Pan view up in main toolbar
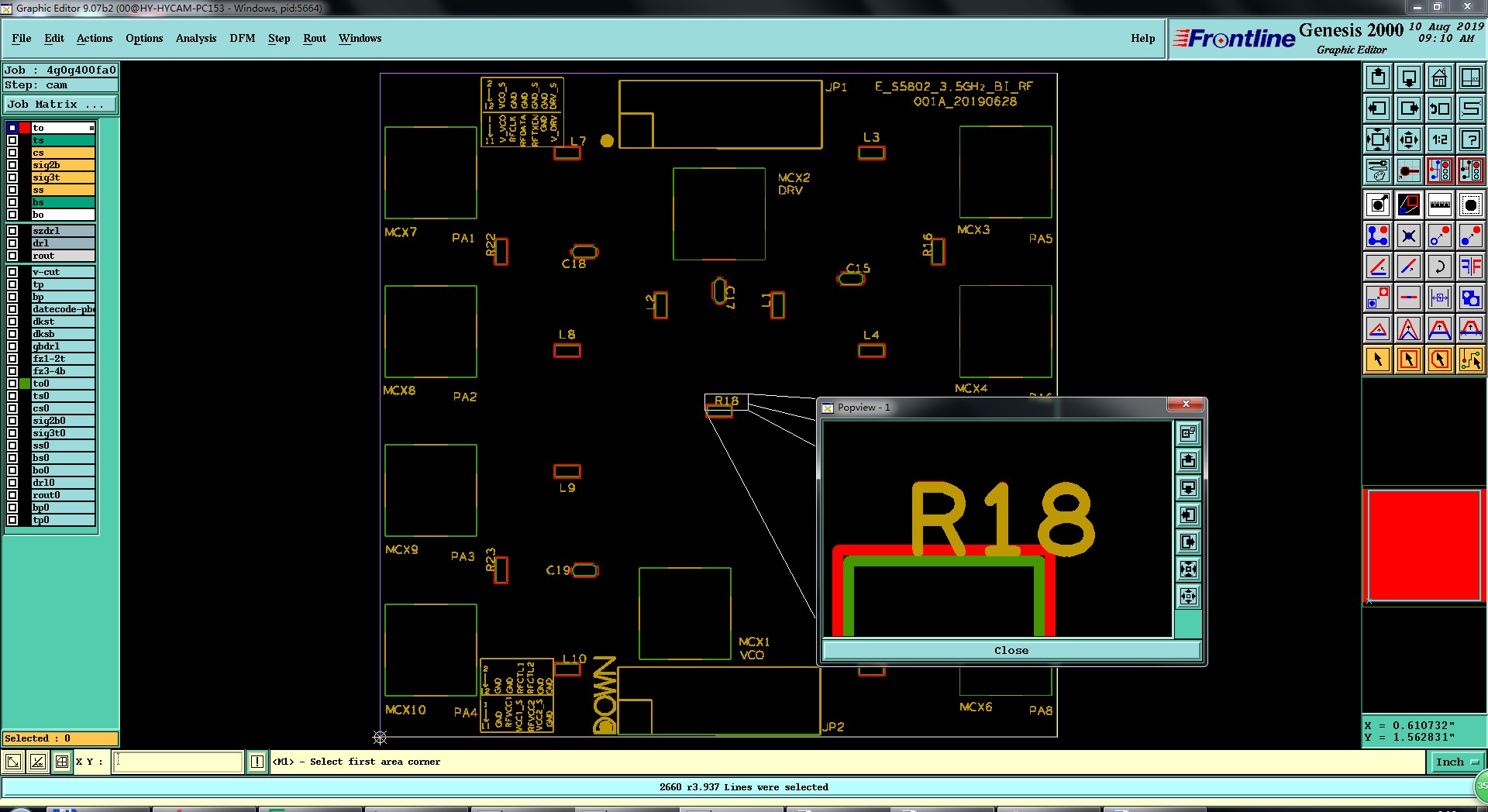Screen dimensions: 1488x812 point(1378,77)
